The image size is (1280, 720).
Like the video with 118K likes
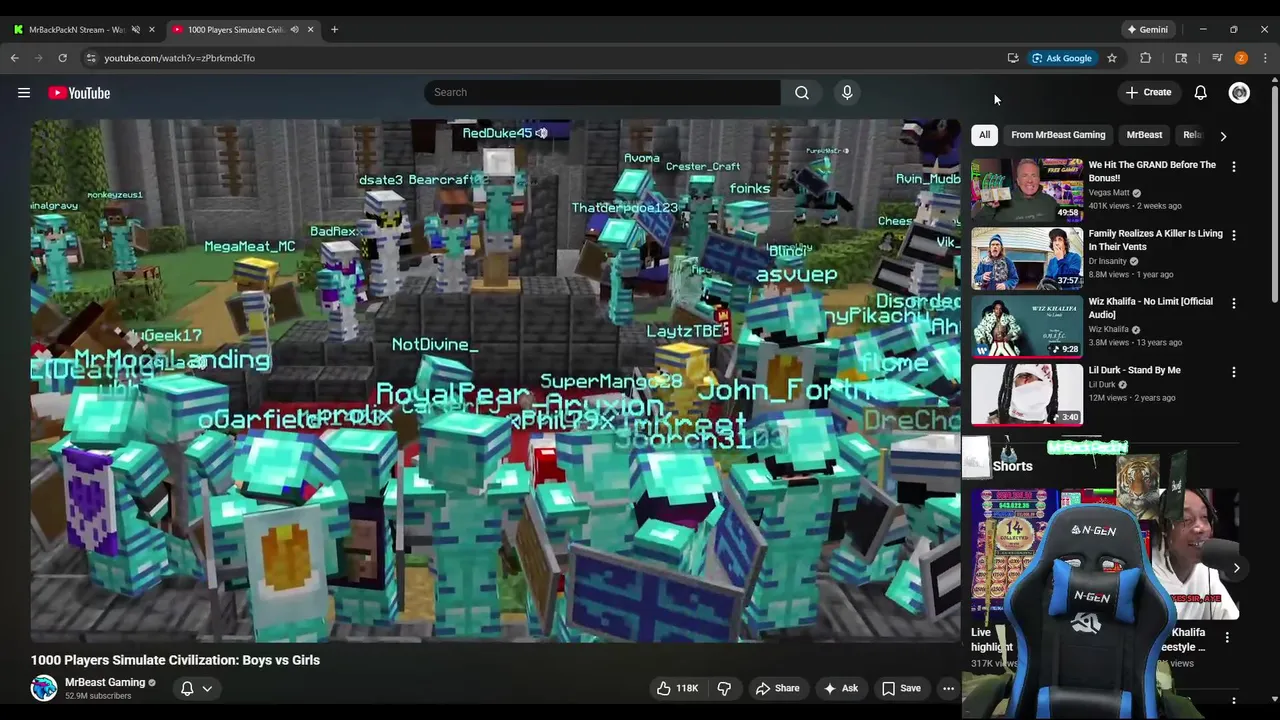pos(677,688)
